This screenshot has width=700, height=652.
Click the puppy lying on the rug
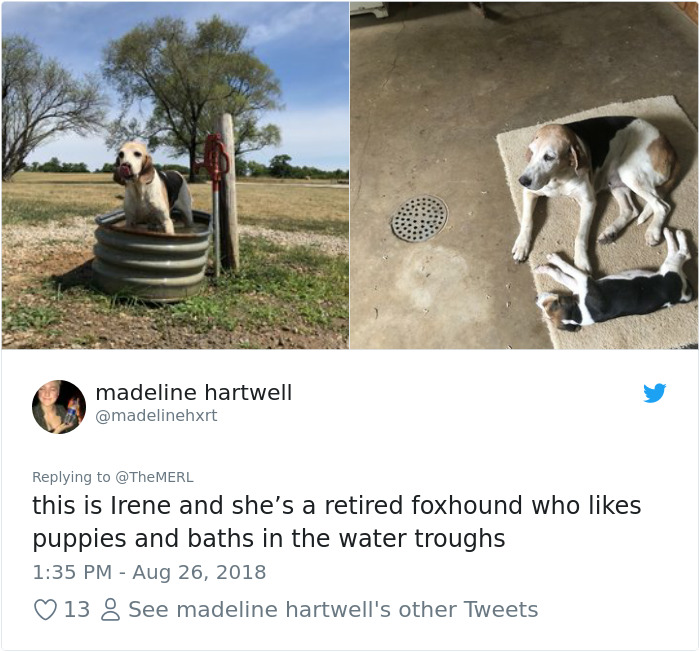pyautogui.click(x=614, y=285)
